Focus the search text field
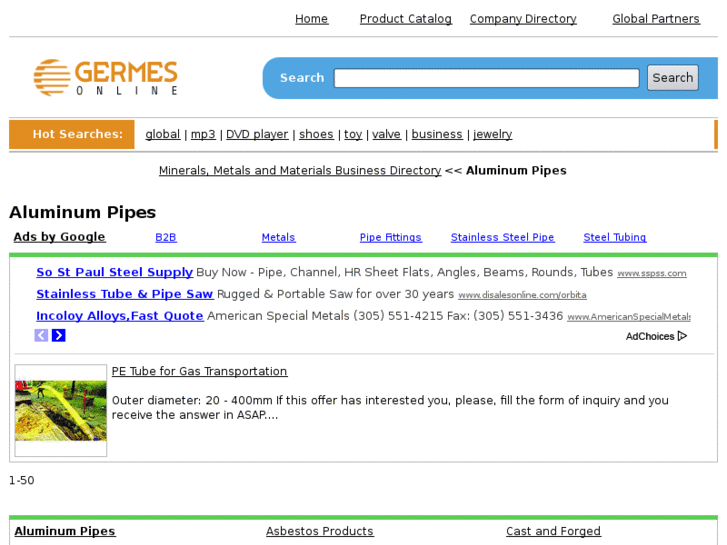The image size is (727, 545). (x=486, y=78)
